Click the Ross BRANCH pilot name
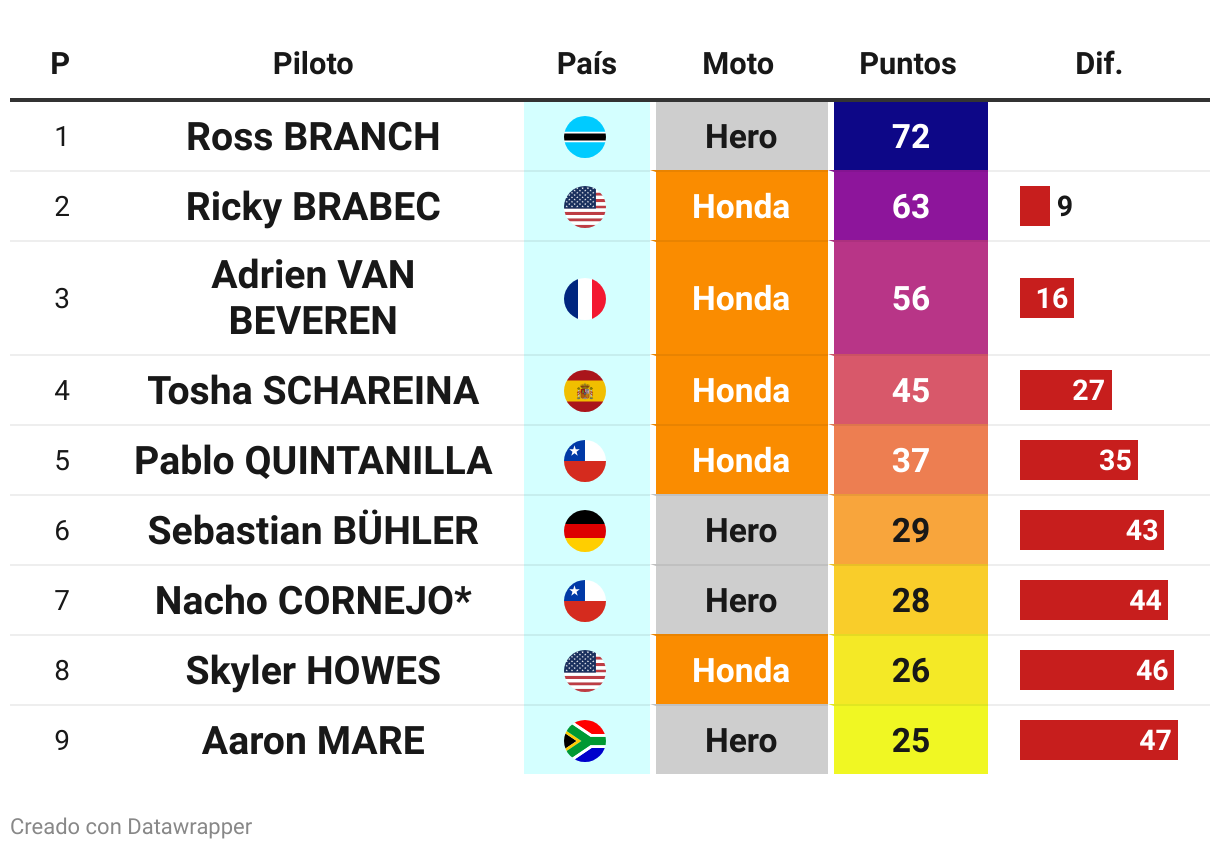 (313, 137)
